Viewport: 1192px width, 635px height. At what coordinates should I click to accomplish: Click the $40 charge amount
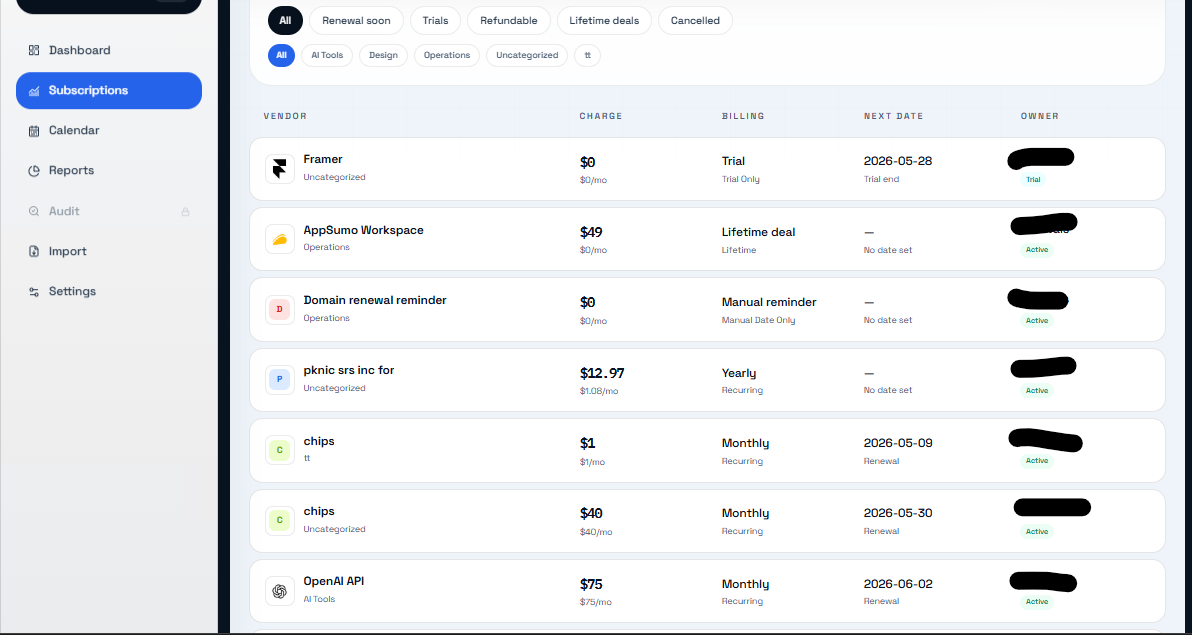coord(591,513)
